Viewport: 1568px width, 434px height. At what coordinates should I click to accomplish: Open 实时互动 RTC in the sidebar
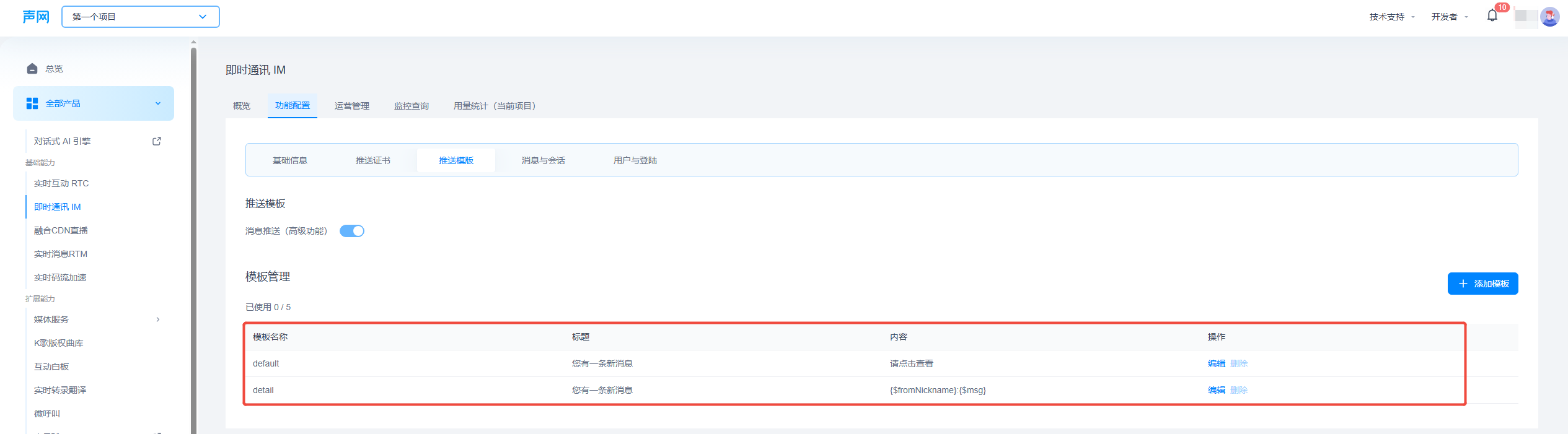61,183
